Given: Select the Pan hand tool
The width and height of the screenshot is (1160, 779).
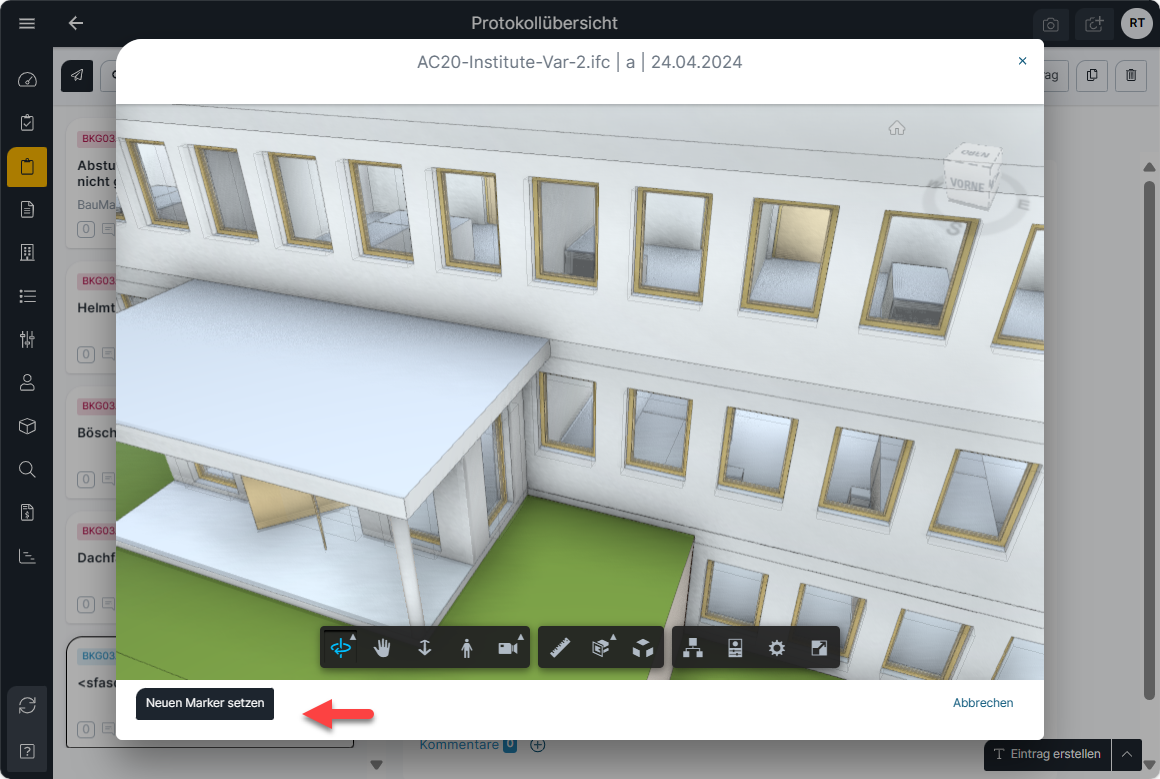Looking at the screenshot, I should point(382,648).
